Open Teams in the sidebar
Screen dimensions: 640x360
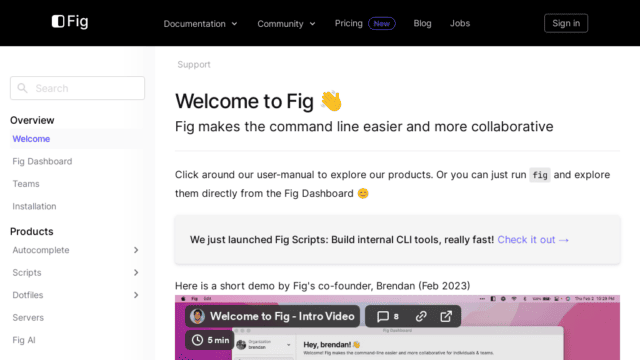coord(26,184)
